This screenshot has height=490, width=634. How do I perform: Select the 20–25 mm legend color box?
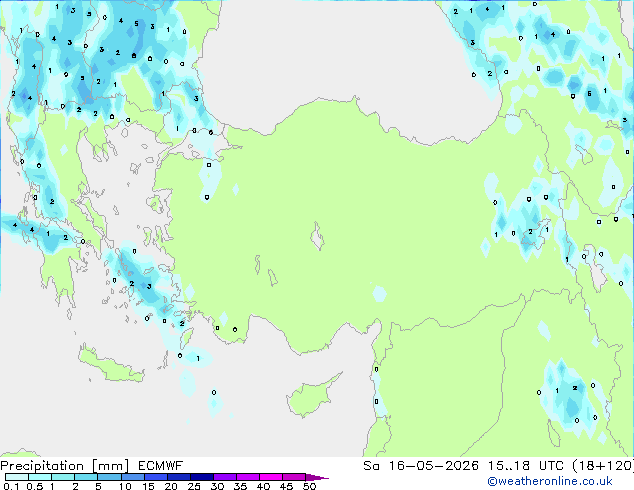pos(179,477)
